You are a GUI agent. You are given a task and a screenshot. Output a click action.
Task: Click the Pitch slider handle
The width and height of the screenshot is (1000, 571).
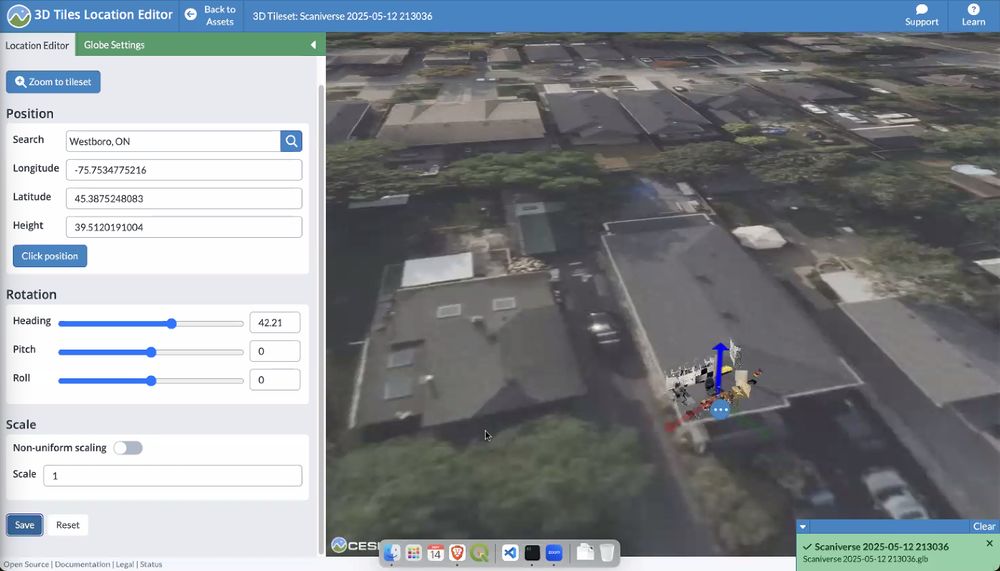(x=151, y=352)
